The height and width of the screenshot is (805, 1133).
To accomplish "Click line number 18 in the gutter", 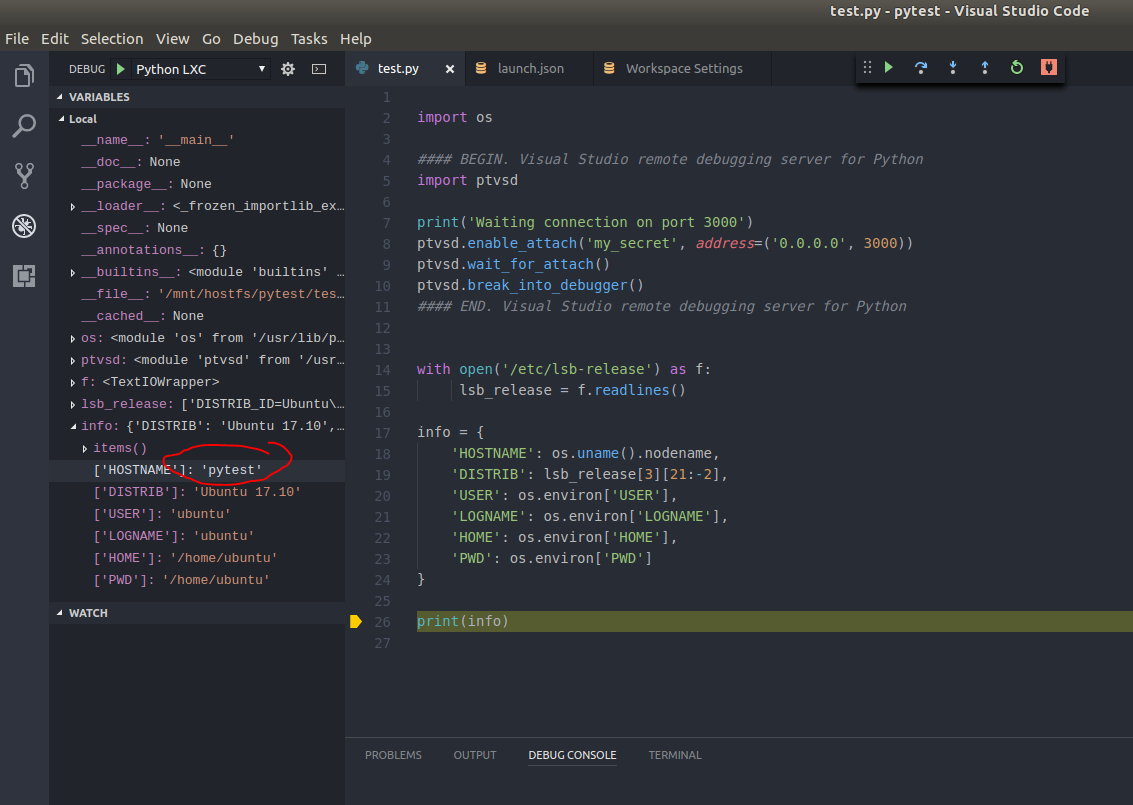I will click(382, 454).
